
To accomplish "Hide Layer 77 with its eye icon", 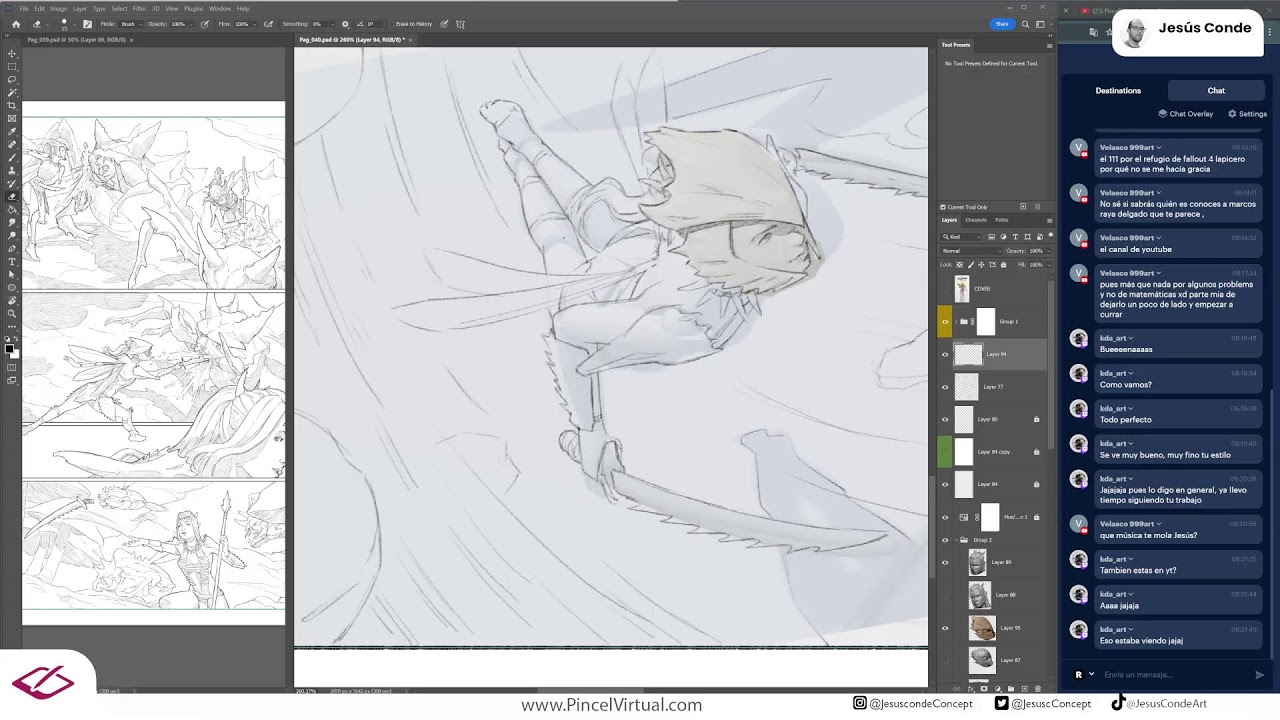I will 945,387.
